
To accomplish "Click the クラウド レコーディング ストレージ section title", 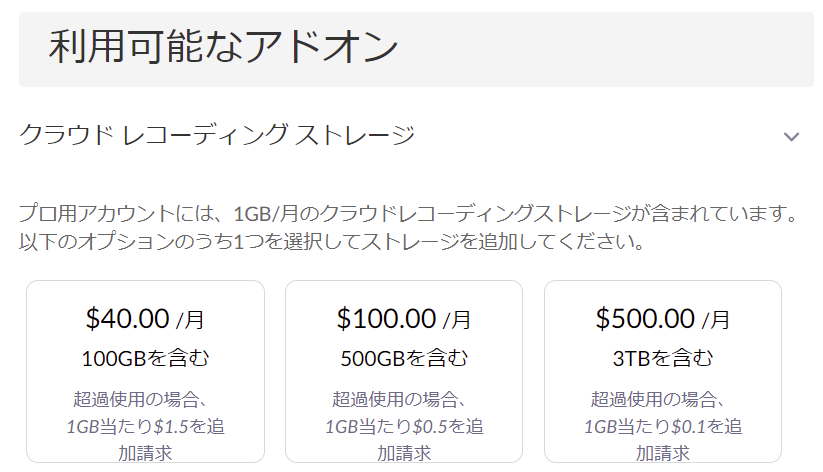I will coord(217,135).
